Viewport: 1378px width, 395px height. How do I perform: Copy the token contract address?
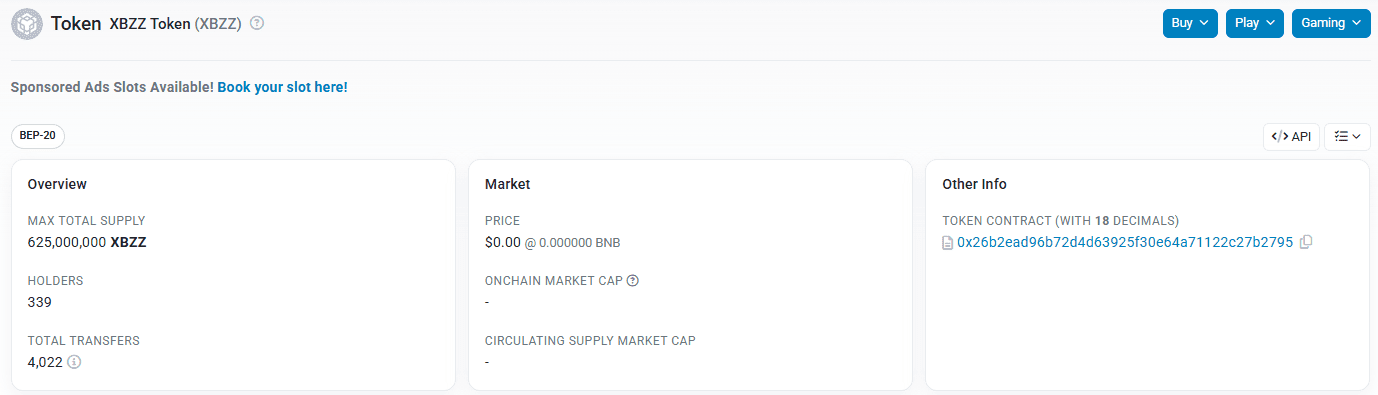click(x=1306, y=242)
